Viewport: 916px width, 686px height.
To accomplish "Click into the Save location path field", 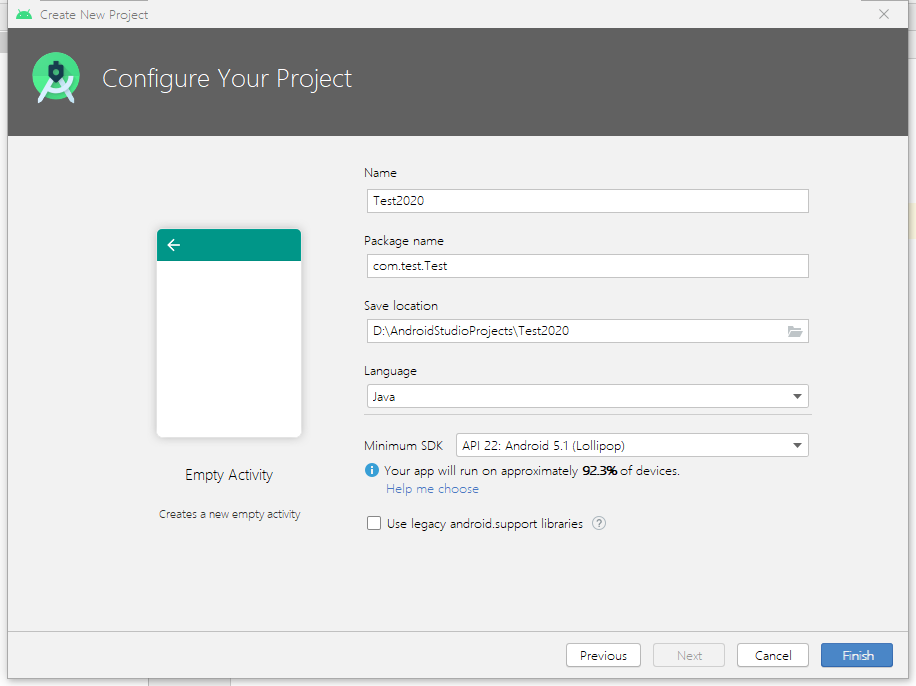I will [x=575, y=331].
